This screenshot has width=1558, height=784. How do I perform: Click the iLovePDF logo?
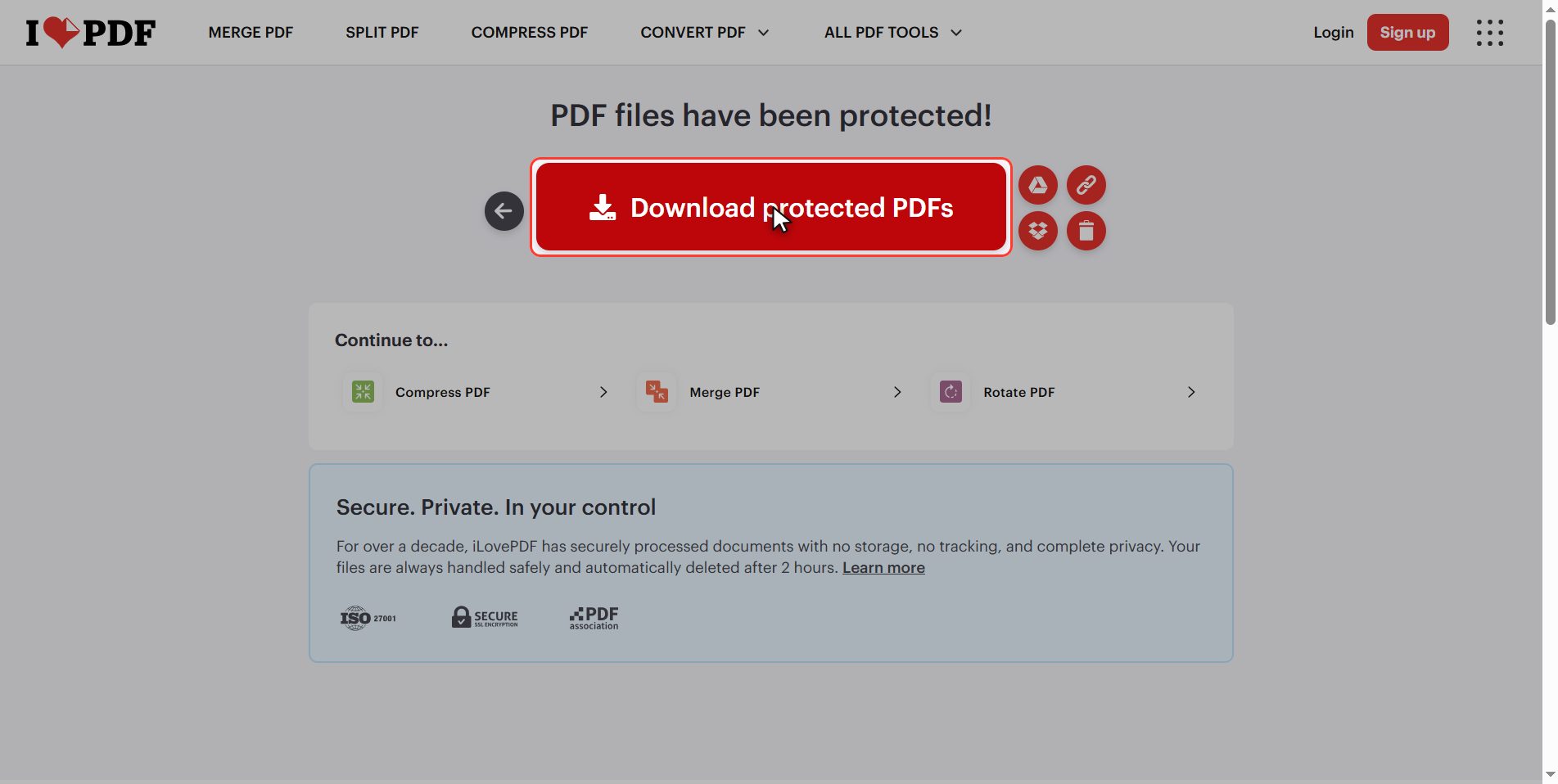tap(90, 33)
